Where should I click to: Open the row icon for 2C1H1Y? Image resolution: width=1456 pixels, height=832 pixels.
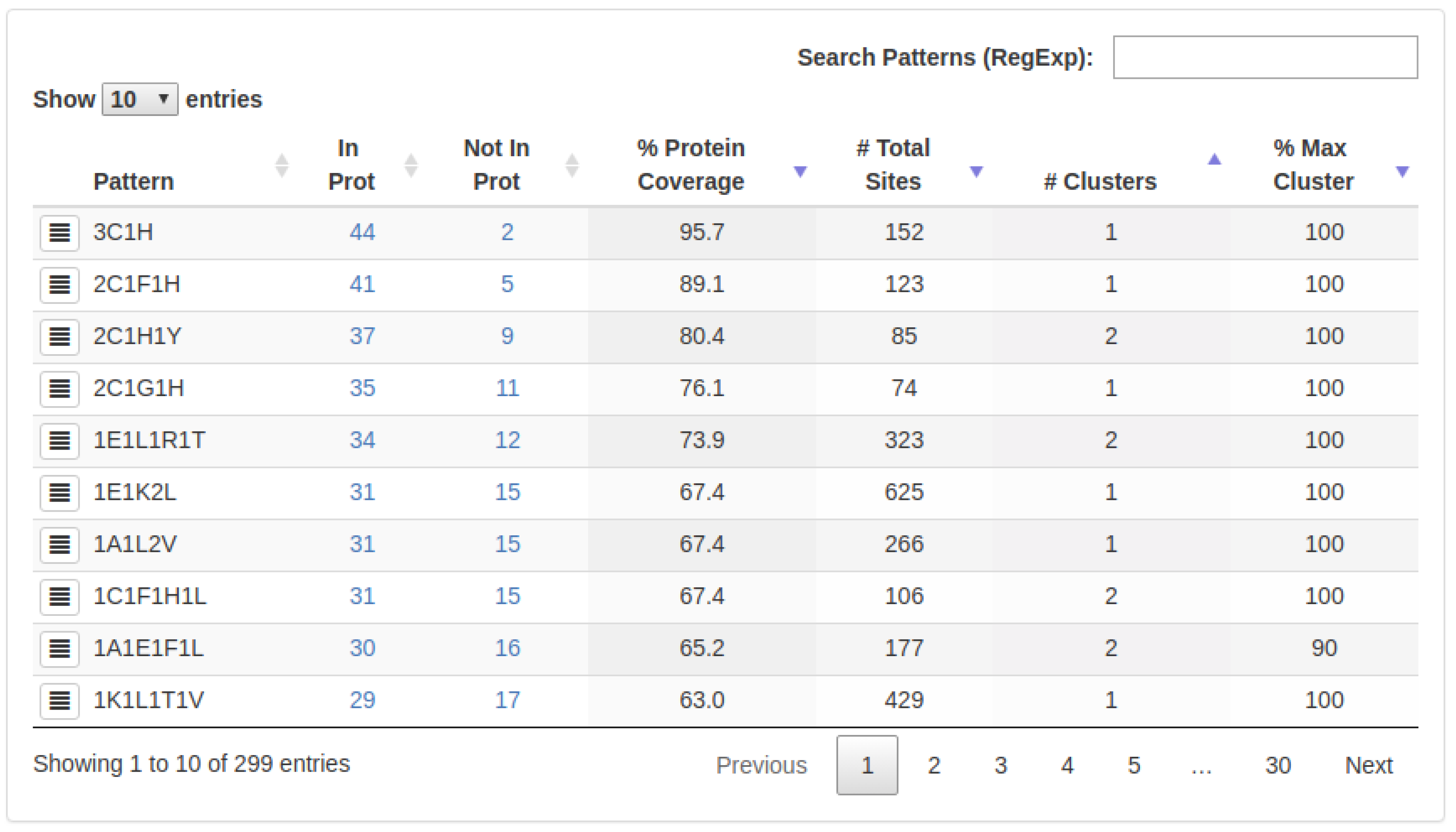[60, 337]
